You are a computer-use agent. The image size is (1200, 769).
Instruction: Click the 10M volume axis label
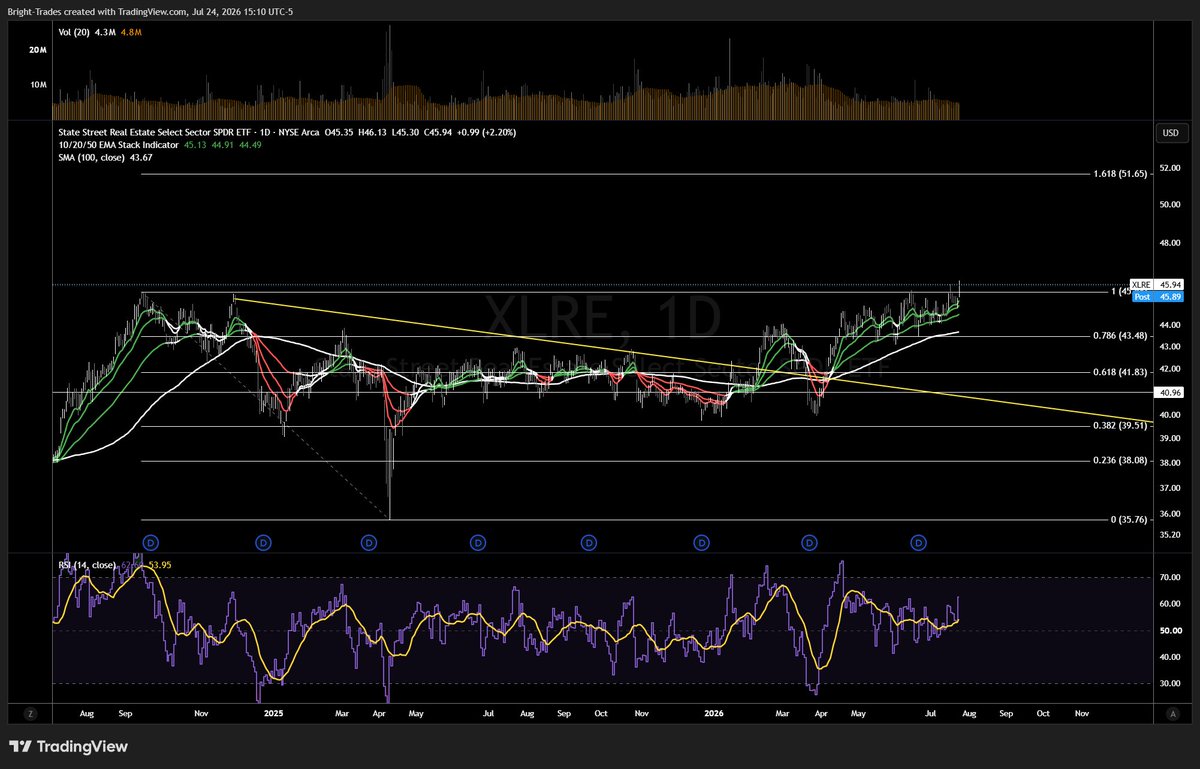coord(39,85)
